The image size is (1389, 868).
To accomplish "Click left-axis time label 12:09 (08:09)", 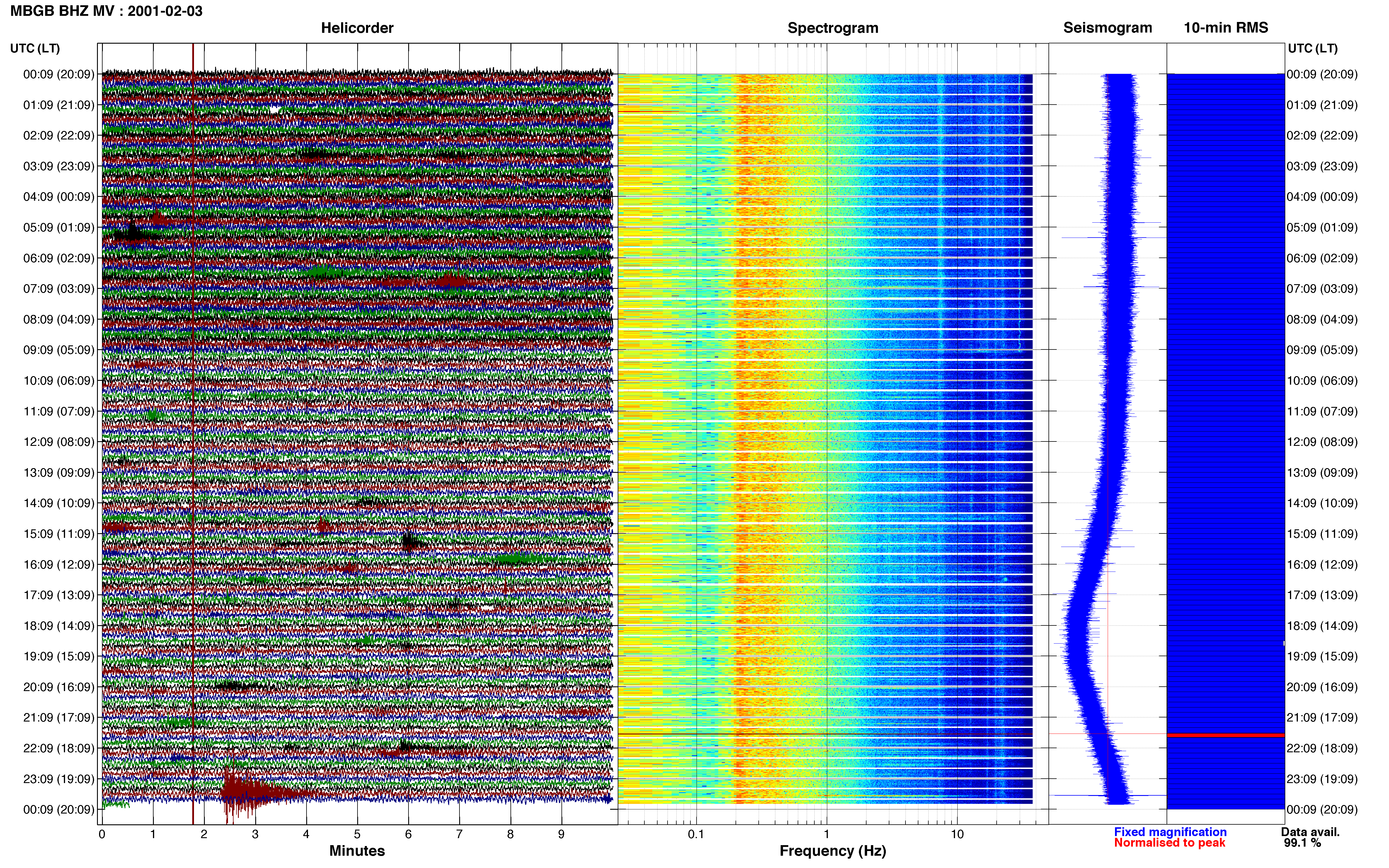I will [59, 442].
